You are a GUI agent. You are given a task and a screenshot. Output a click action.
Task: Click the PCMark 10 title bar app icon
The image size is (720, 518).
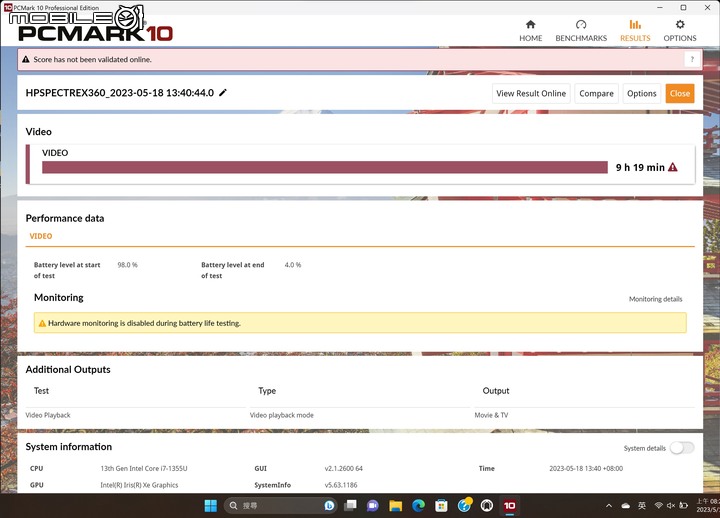tap(8, 7)
